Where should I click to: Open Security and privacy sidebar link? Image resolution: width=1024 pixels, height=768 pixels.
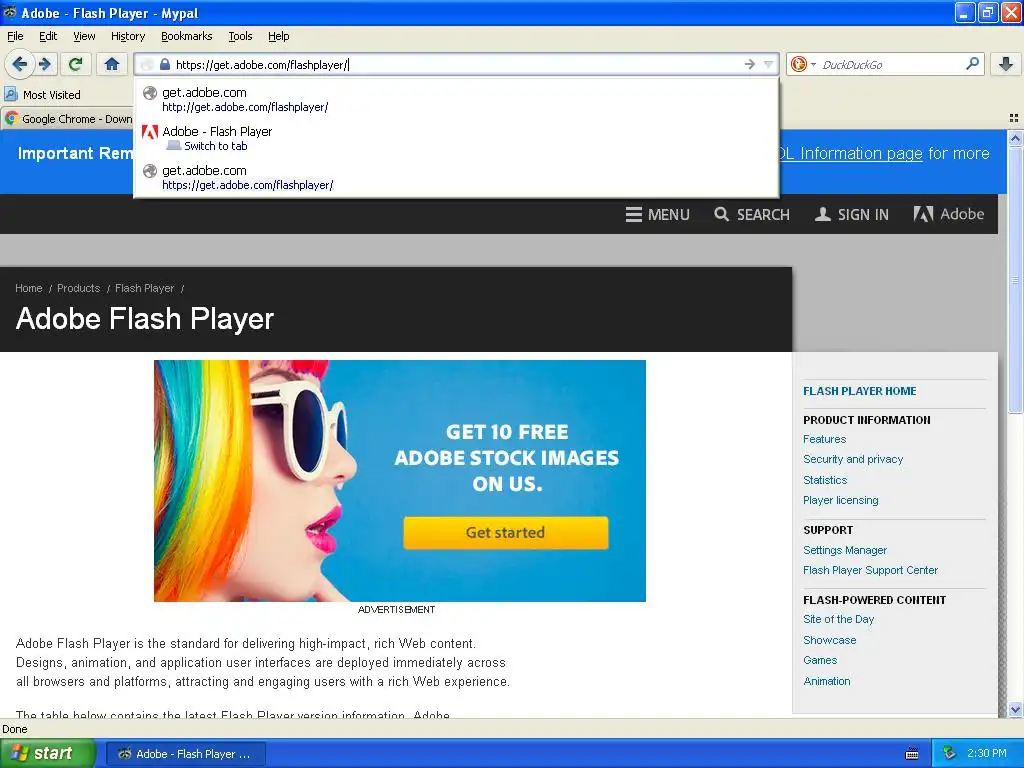853,459
